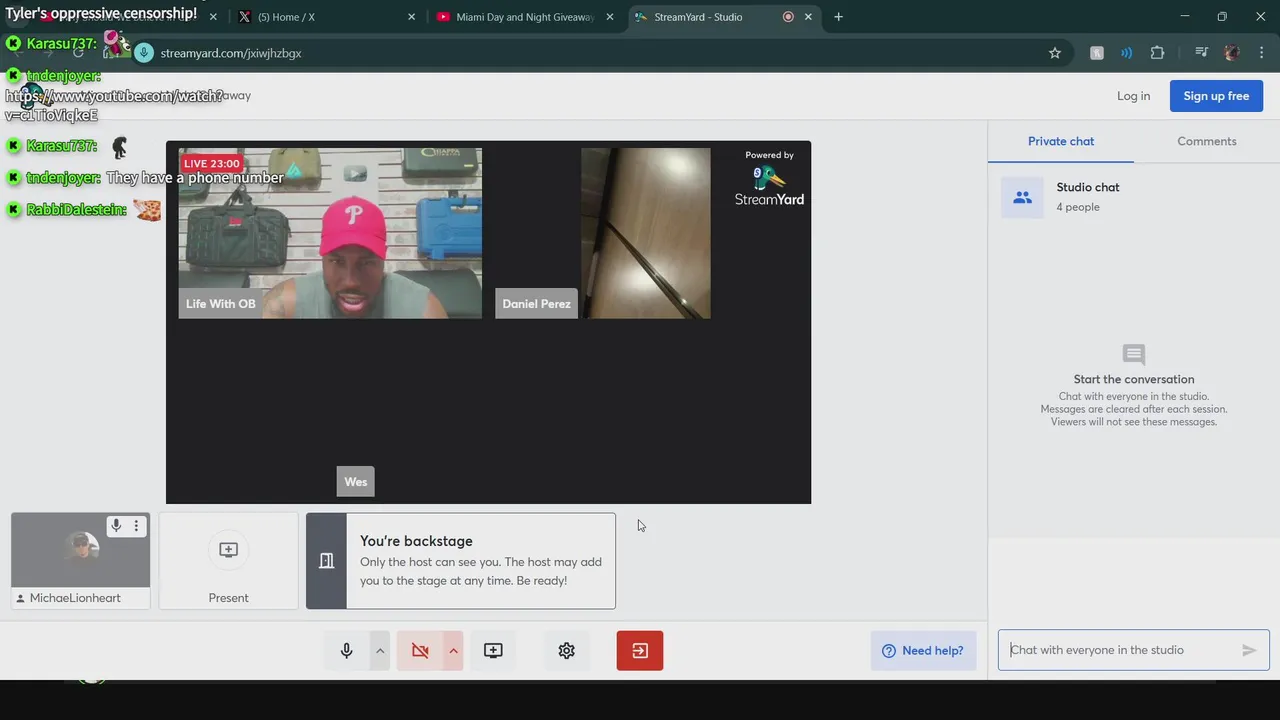This screenshot has width=1280, height=720.
Task: Click the chat bubble icon in the empty conversation
Action: click(x=1133, y=355)
